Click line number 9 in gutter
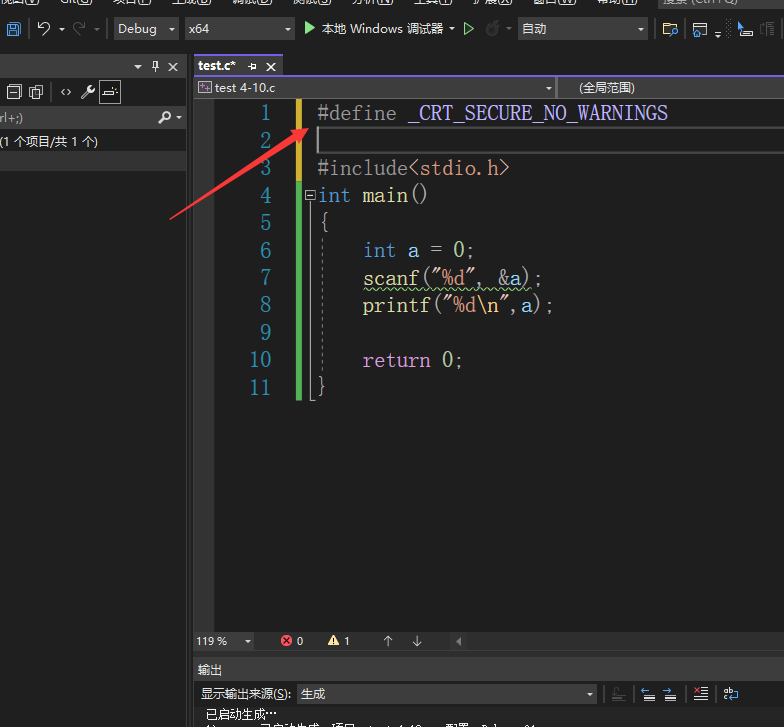 click(266, 332)
